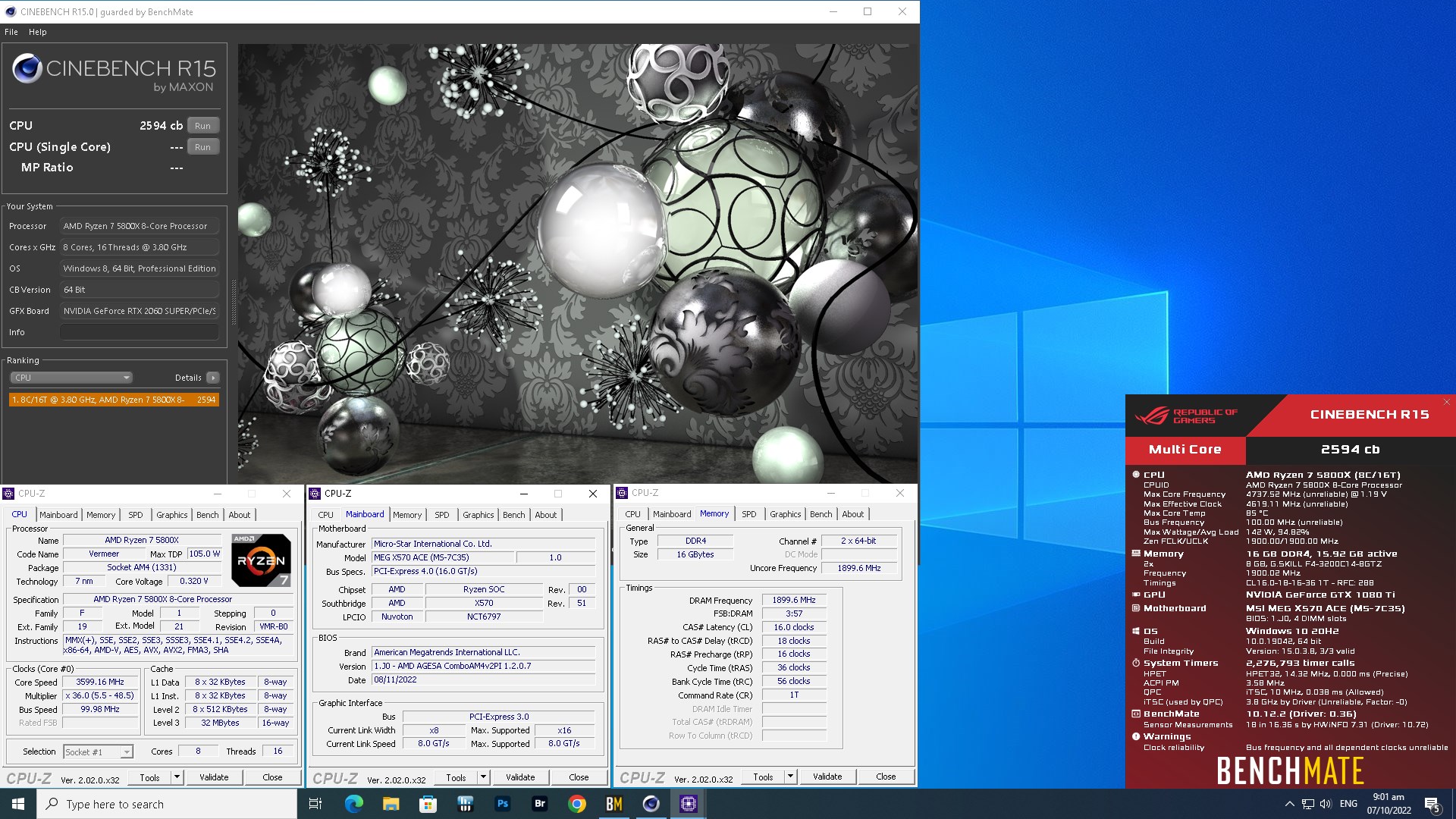Click the AMD Ryzen 7 logo in CPU-Z
1456x819 pixels.
coord(261,560)
